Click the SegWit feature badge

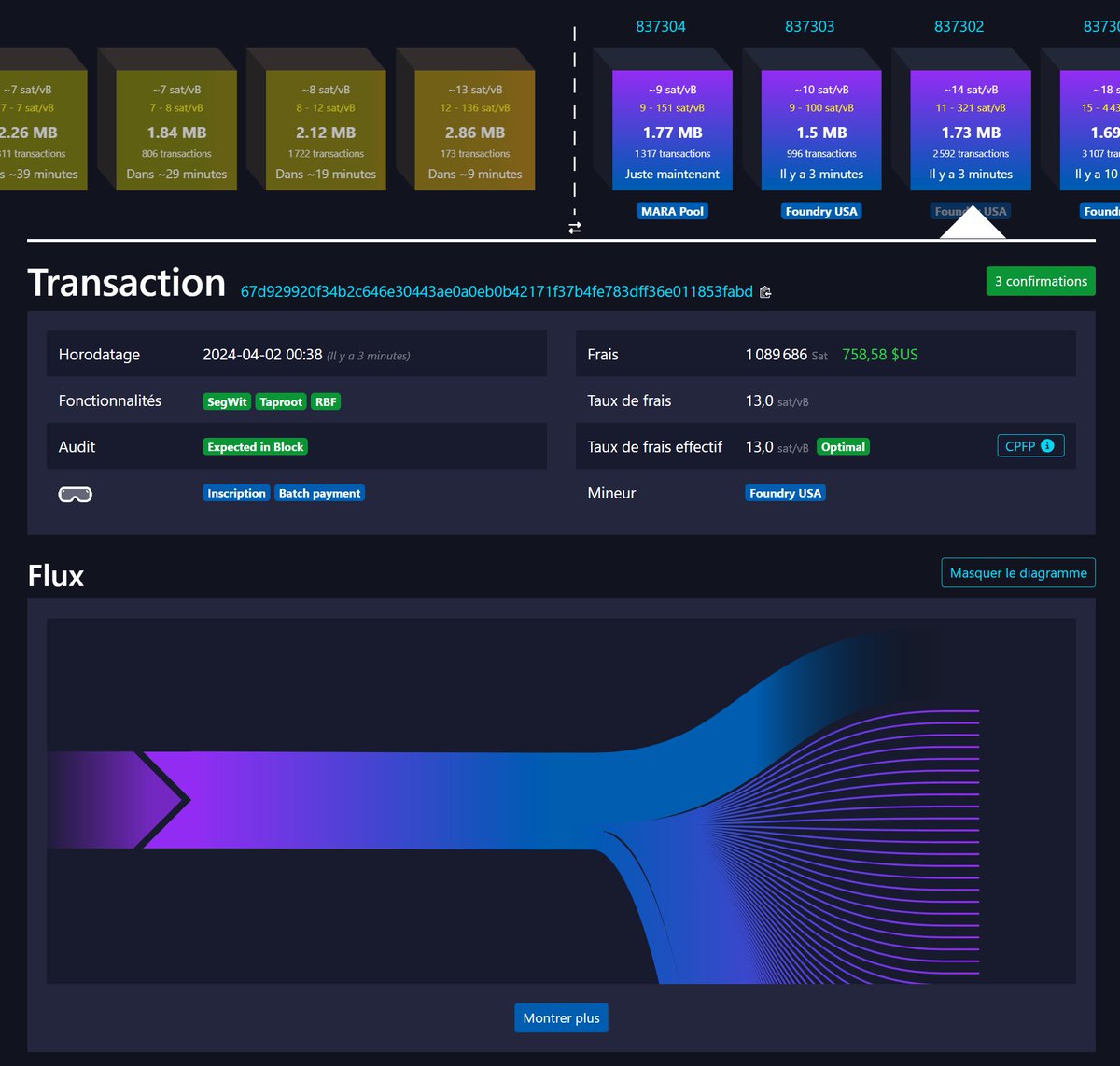227,401
